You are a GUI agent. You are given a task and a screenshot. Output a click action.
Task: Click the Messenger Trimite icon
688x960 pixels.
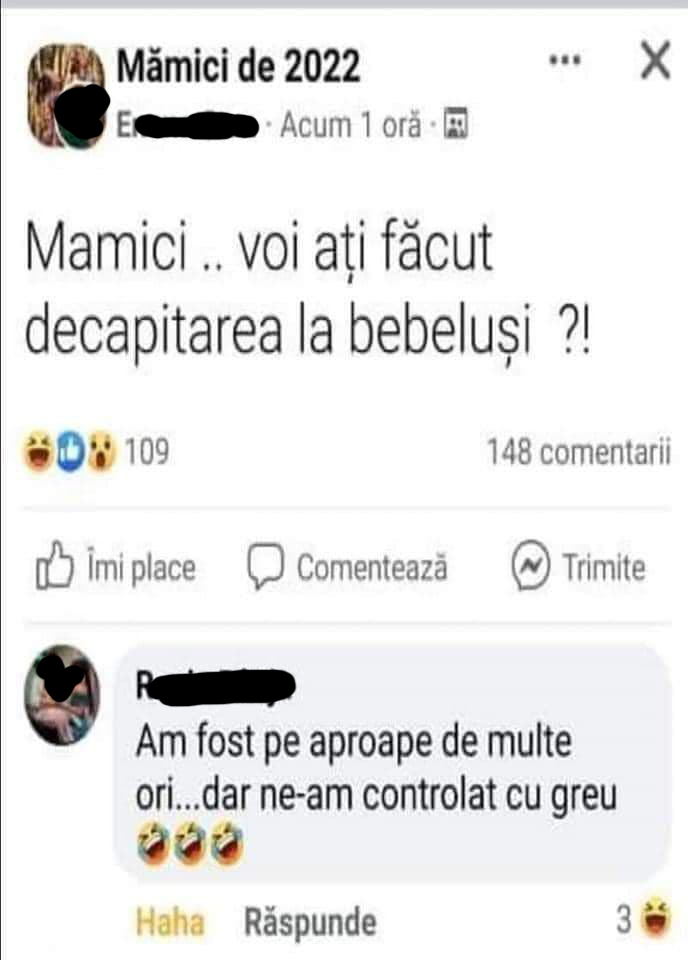(530, 566)
